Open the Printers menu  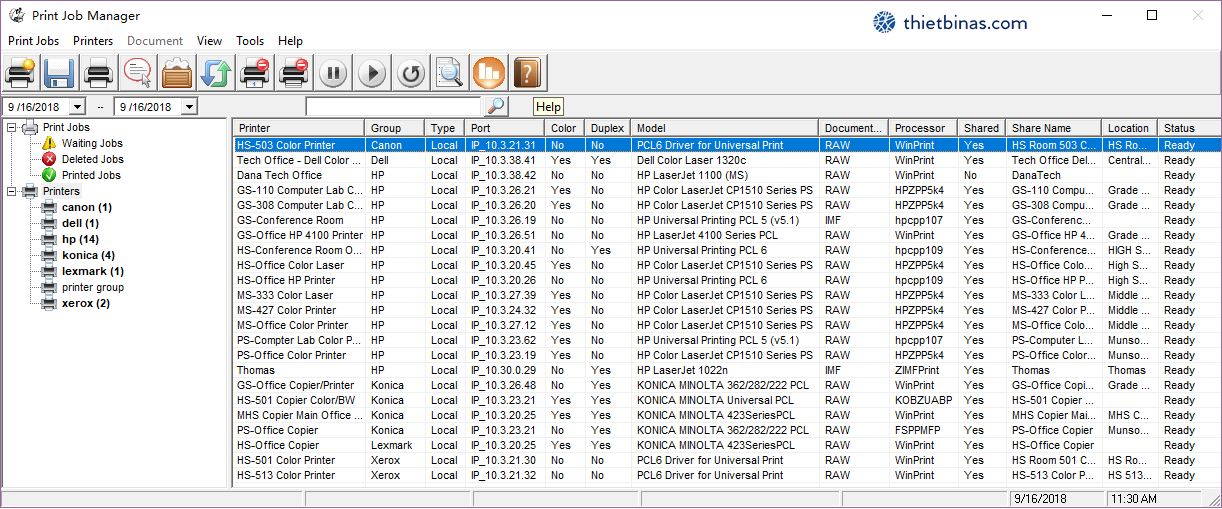[x=93, y=41]
